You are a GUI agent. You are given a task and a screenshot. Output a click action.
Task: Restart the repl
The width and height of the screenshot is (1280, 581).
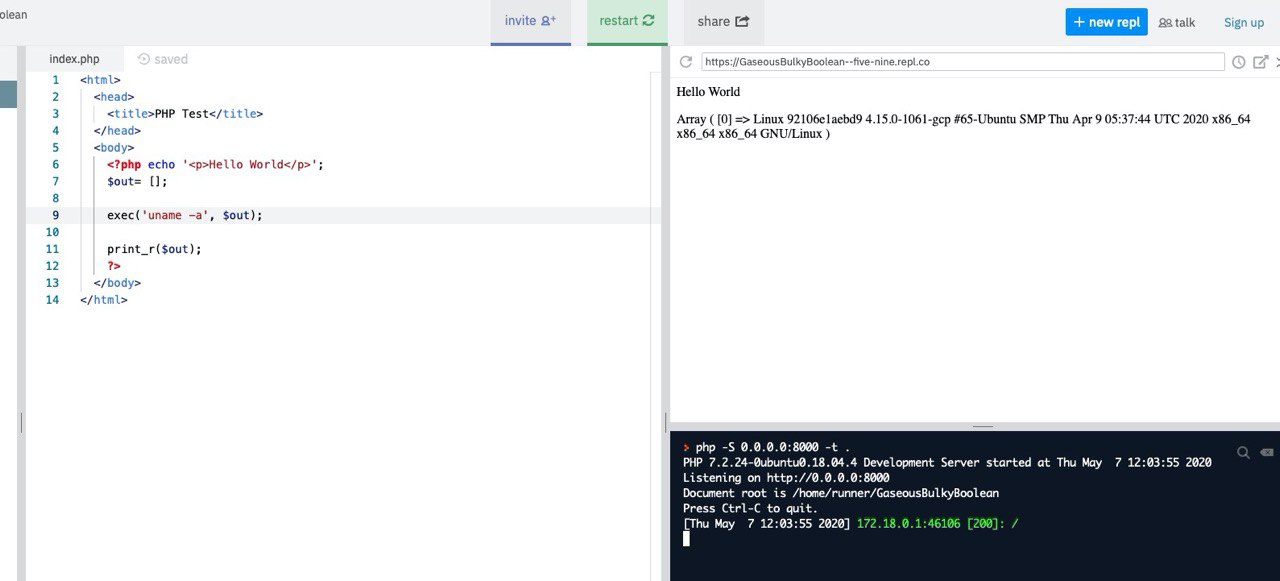tap(627, 21)
